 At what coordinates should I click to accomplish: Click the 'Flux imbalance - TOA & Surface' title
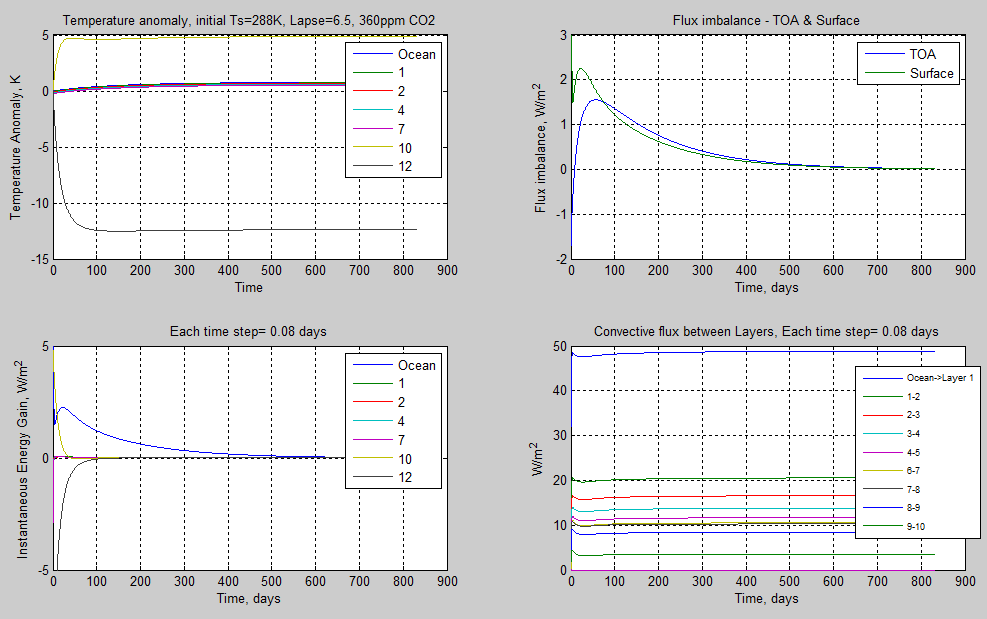[x=766, y=20]
